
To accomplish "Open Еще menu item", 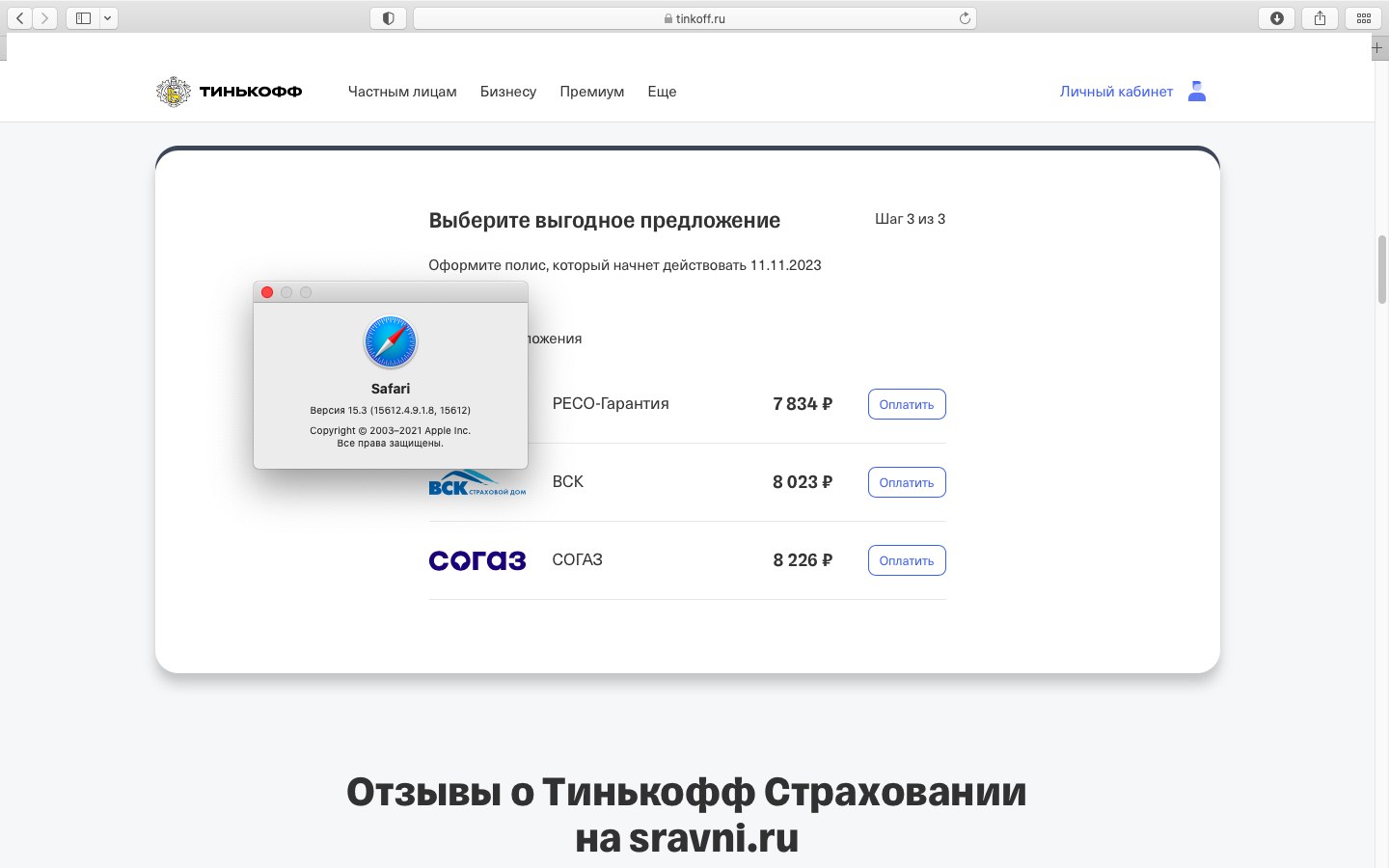I will click(x=662, y=92).
